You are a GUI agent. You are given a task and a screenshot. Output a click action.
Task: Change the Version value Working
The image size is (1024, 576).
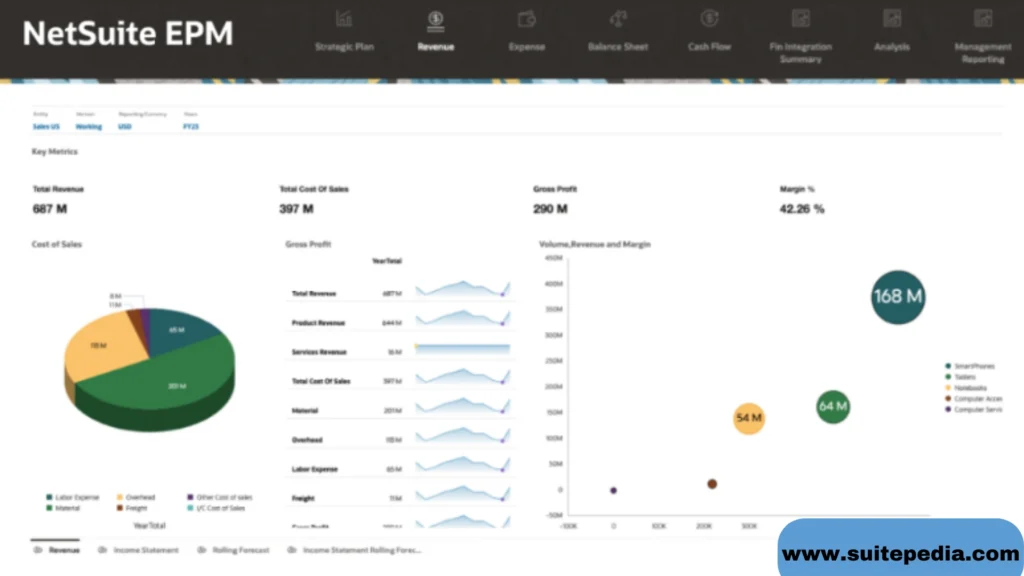(89, 127)
